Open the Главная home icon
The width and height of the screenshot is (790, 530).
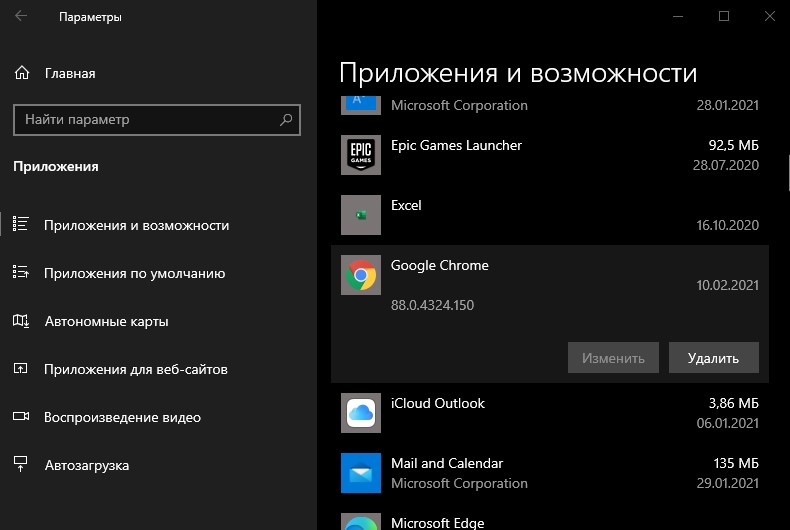point(22,73)
